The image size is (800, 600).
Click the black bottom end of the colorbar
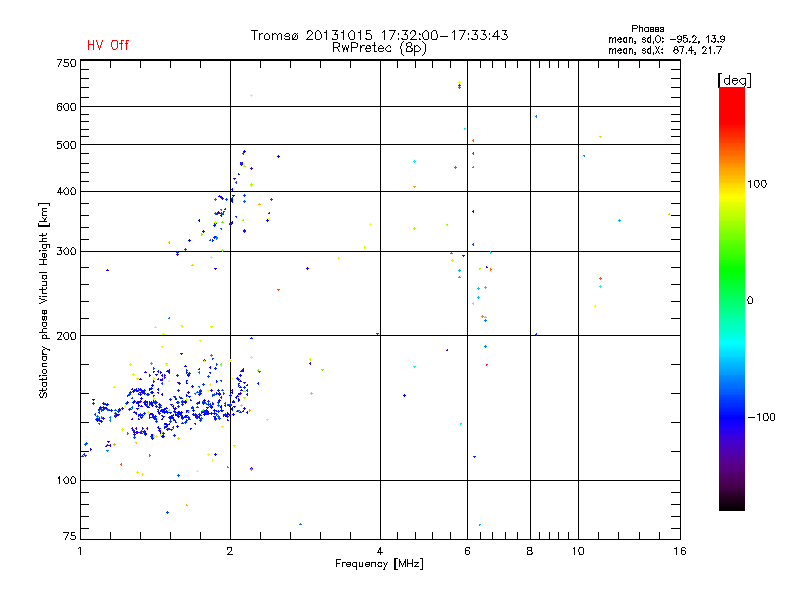tap(732, 503)
